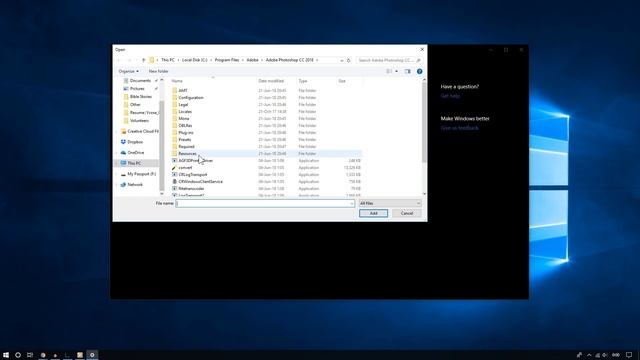Select the Volunteers folder in sidebar

139,120
